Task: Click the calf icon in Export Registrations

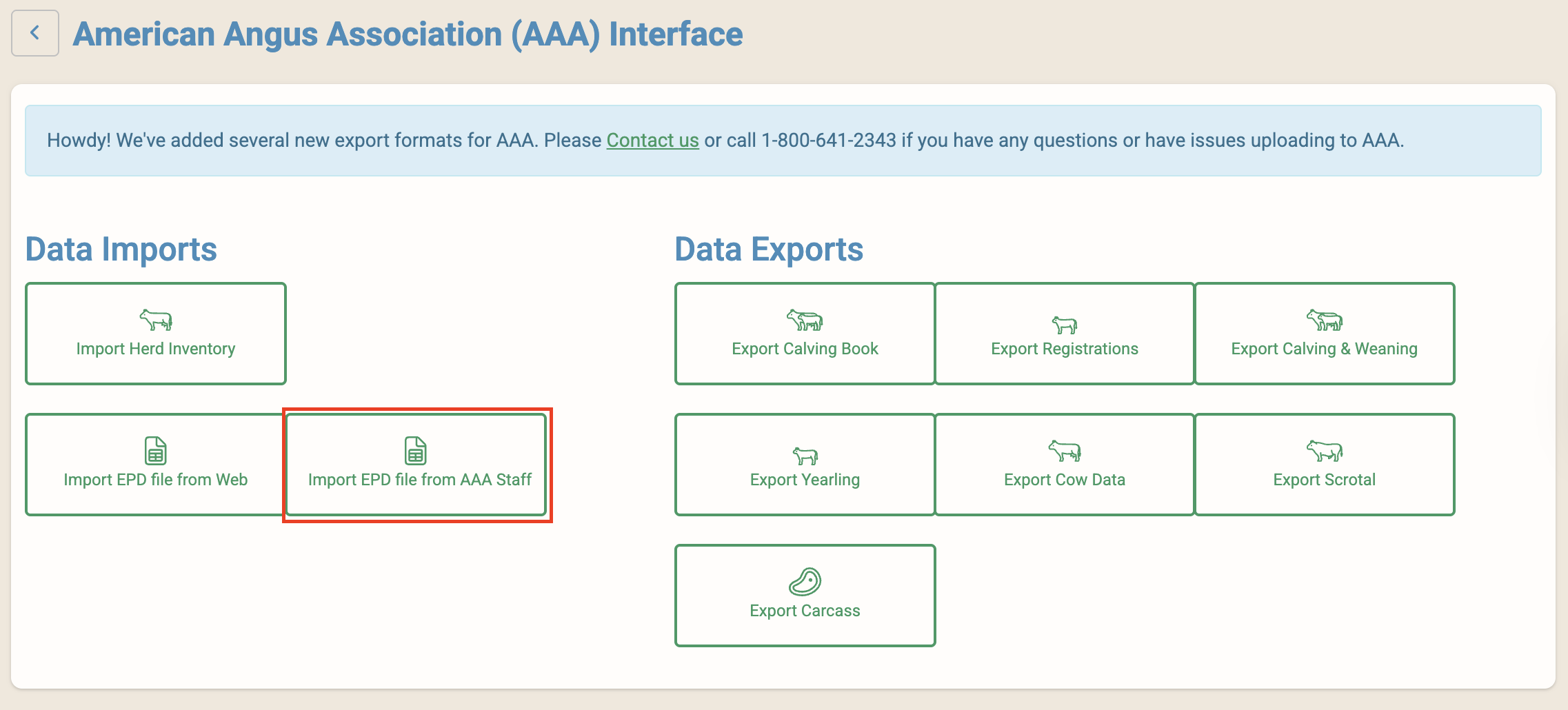Action: click(1065, 324)
